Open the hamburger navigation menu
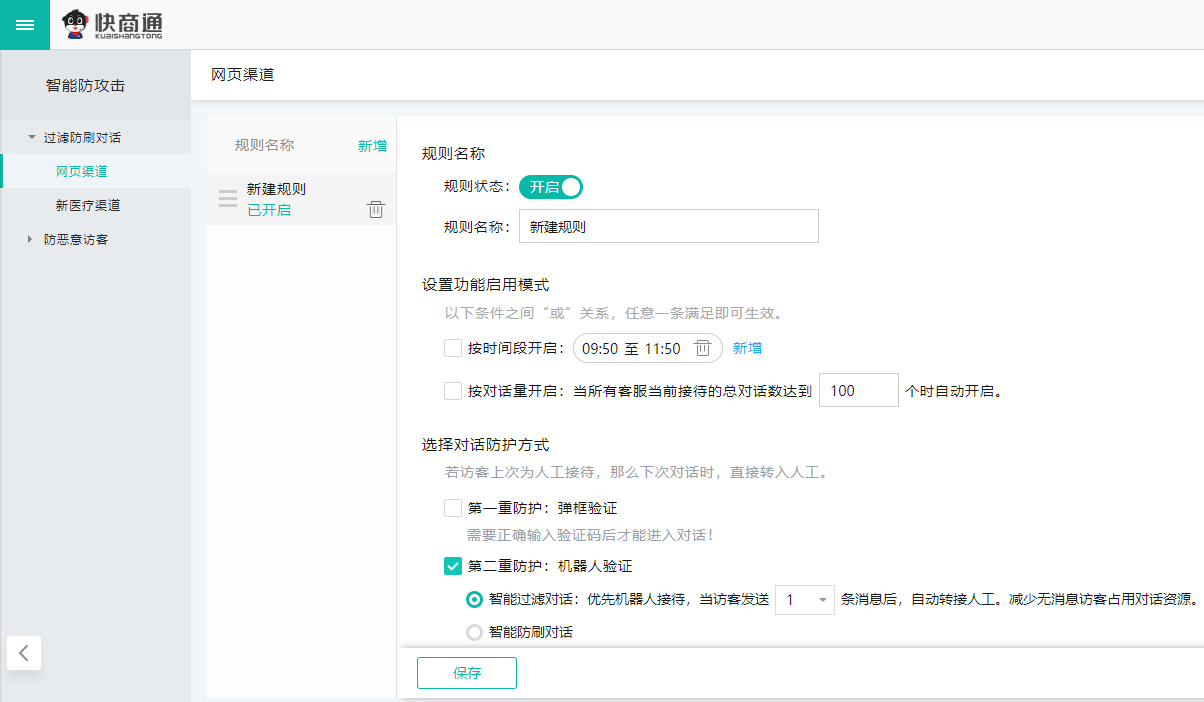 pos(24,24)
